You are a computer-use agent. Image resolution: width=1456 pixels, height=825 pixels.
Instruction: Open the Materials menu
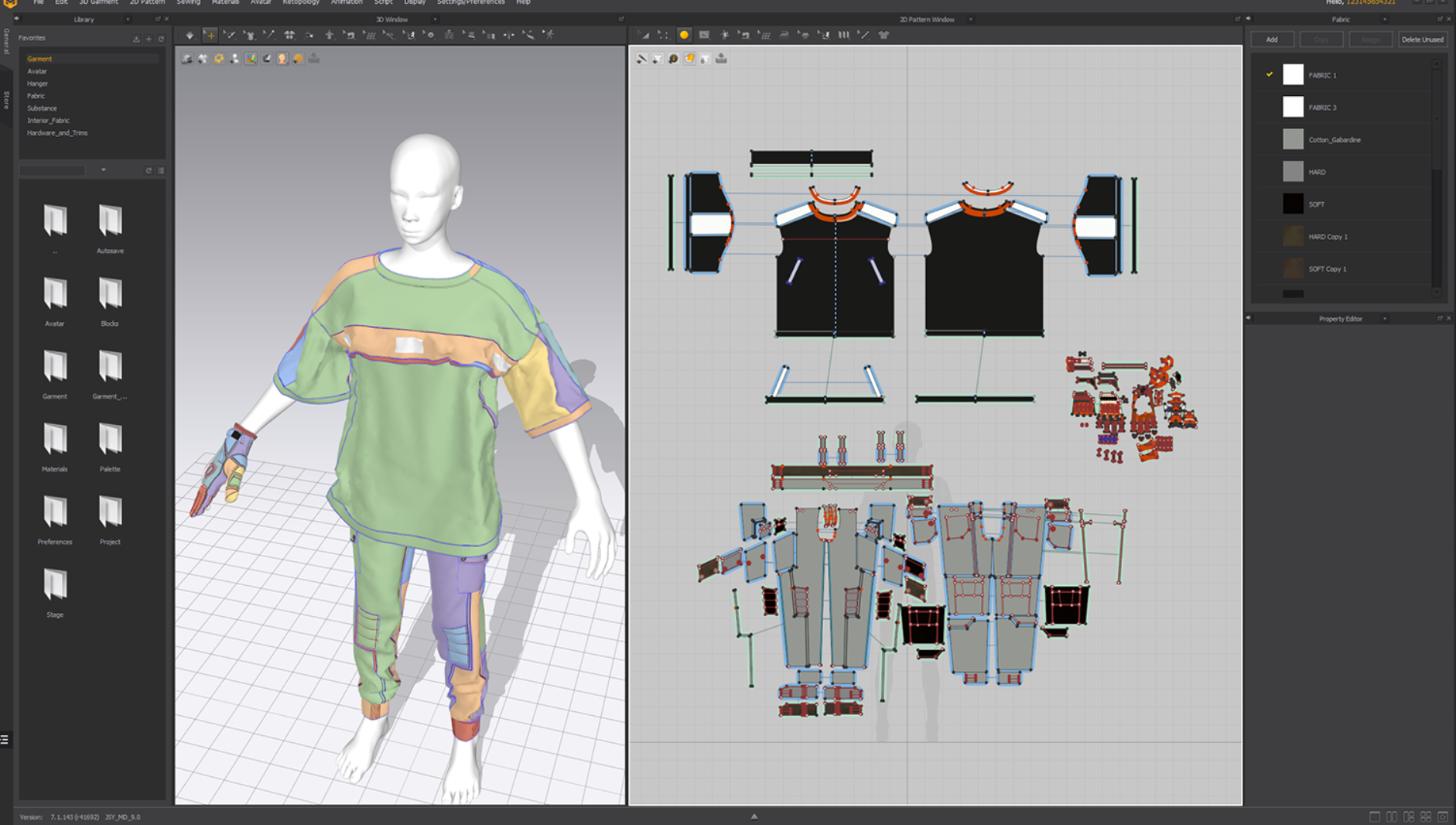pos(226,2)
